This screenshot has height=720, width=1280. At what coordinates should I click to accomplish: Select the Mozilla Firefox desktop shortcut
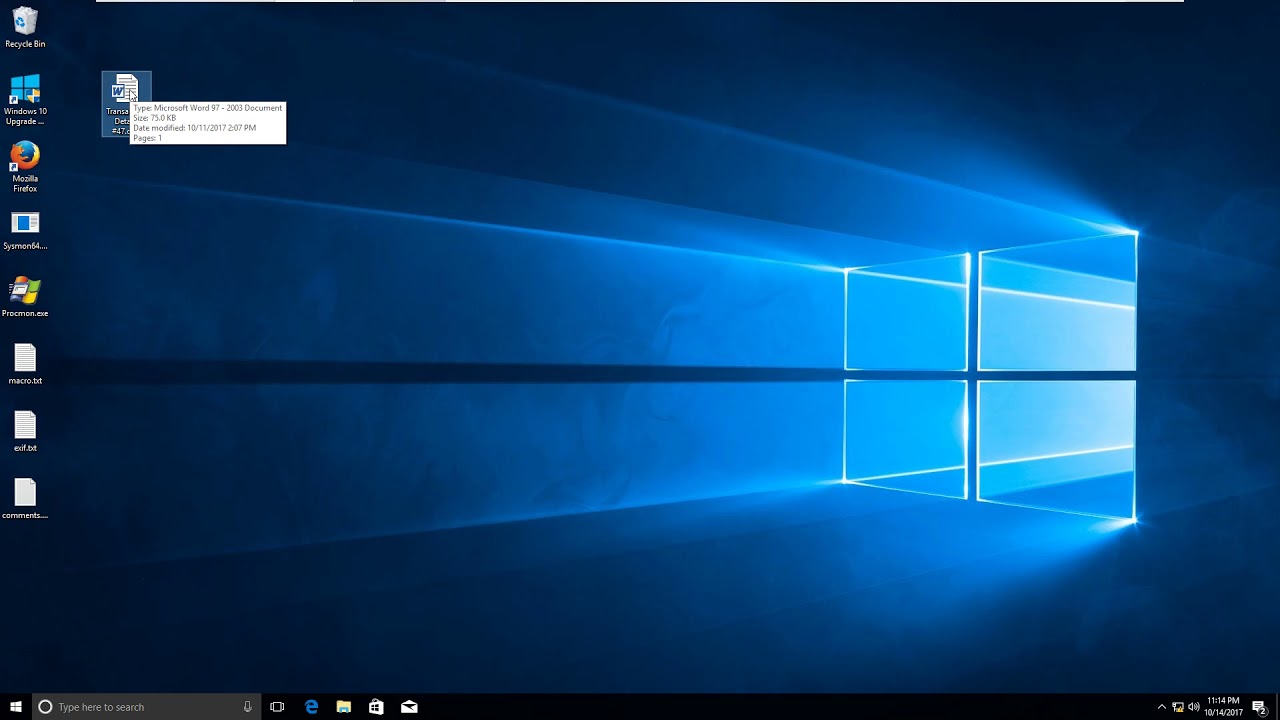click(x=25, y=166)
